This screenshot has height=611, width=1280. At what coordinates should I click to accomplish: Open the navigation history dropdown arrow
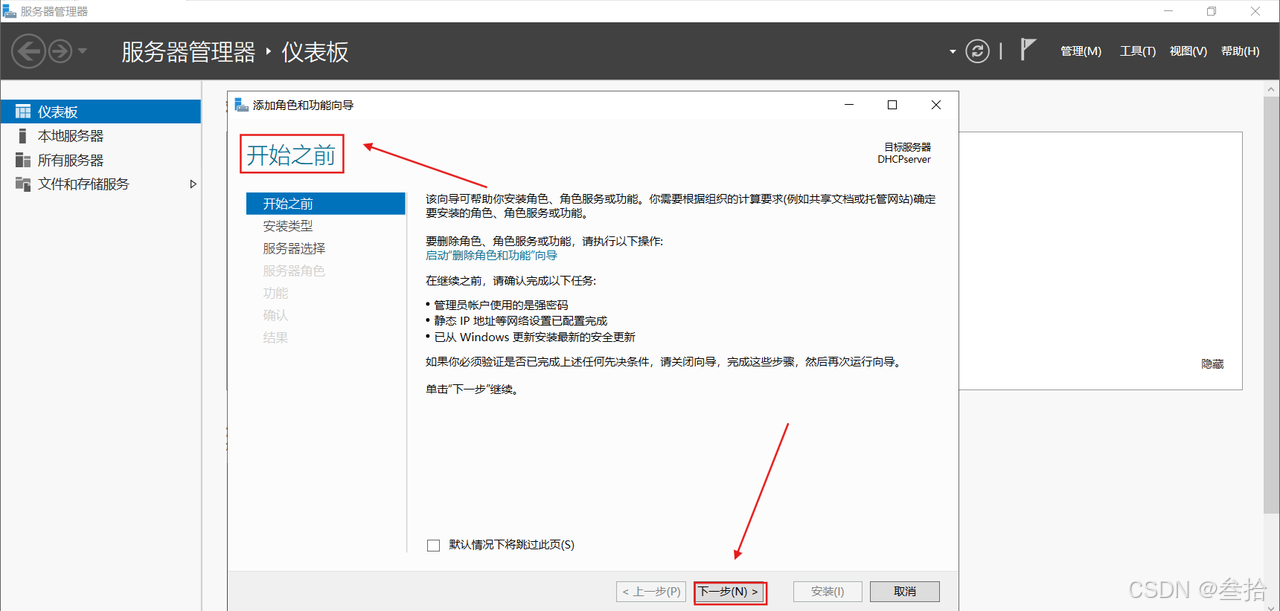pos(83,52)
